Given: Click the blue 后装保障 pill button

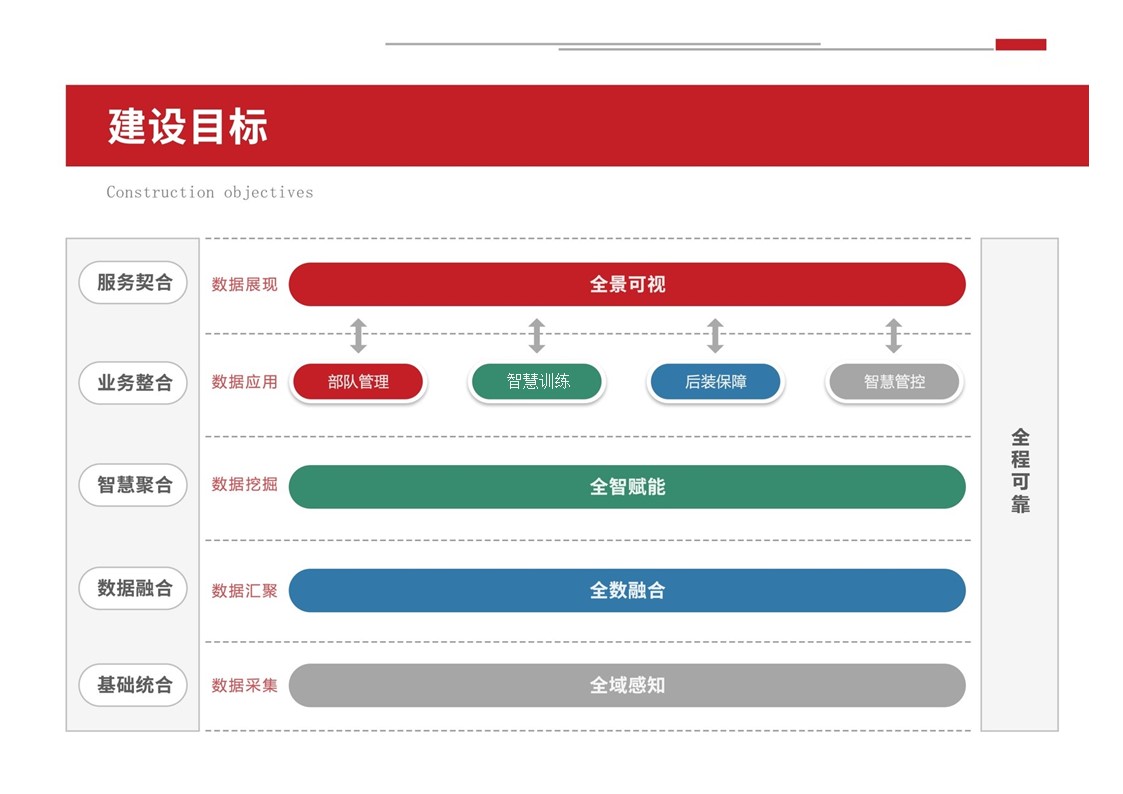Looking at the screenshot, I should (715, 382).
